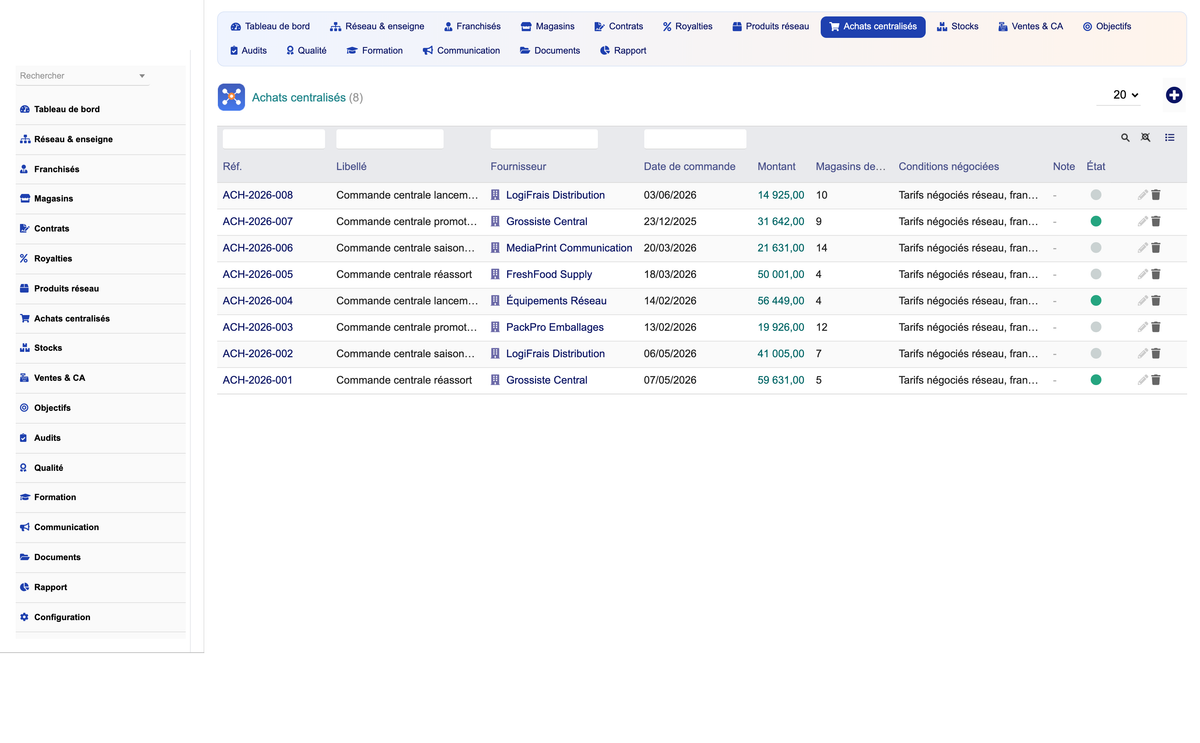Viewport: 1200px width, 743px height.
Task: Open the column list selector icon
Action: tap(1170, 138)
